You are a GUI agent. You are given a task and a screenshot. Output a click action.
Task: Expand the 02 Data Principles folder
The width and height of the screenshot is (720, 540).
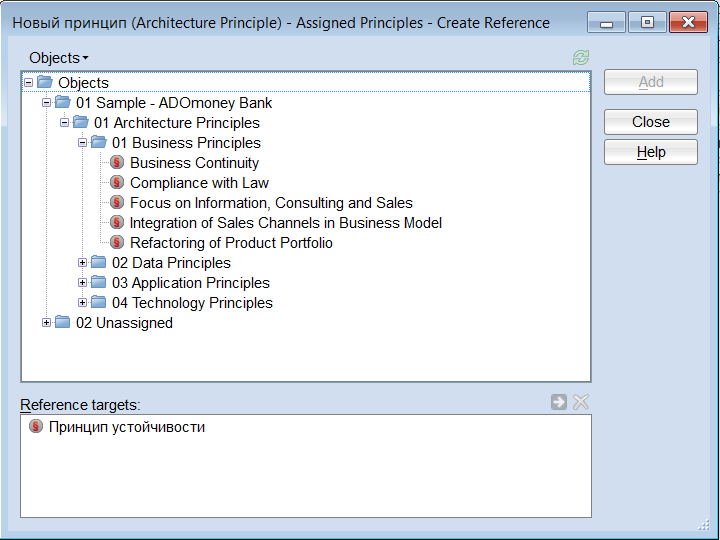click(x=82, y=263)
